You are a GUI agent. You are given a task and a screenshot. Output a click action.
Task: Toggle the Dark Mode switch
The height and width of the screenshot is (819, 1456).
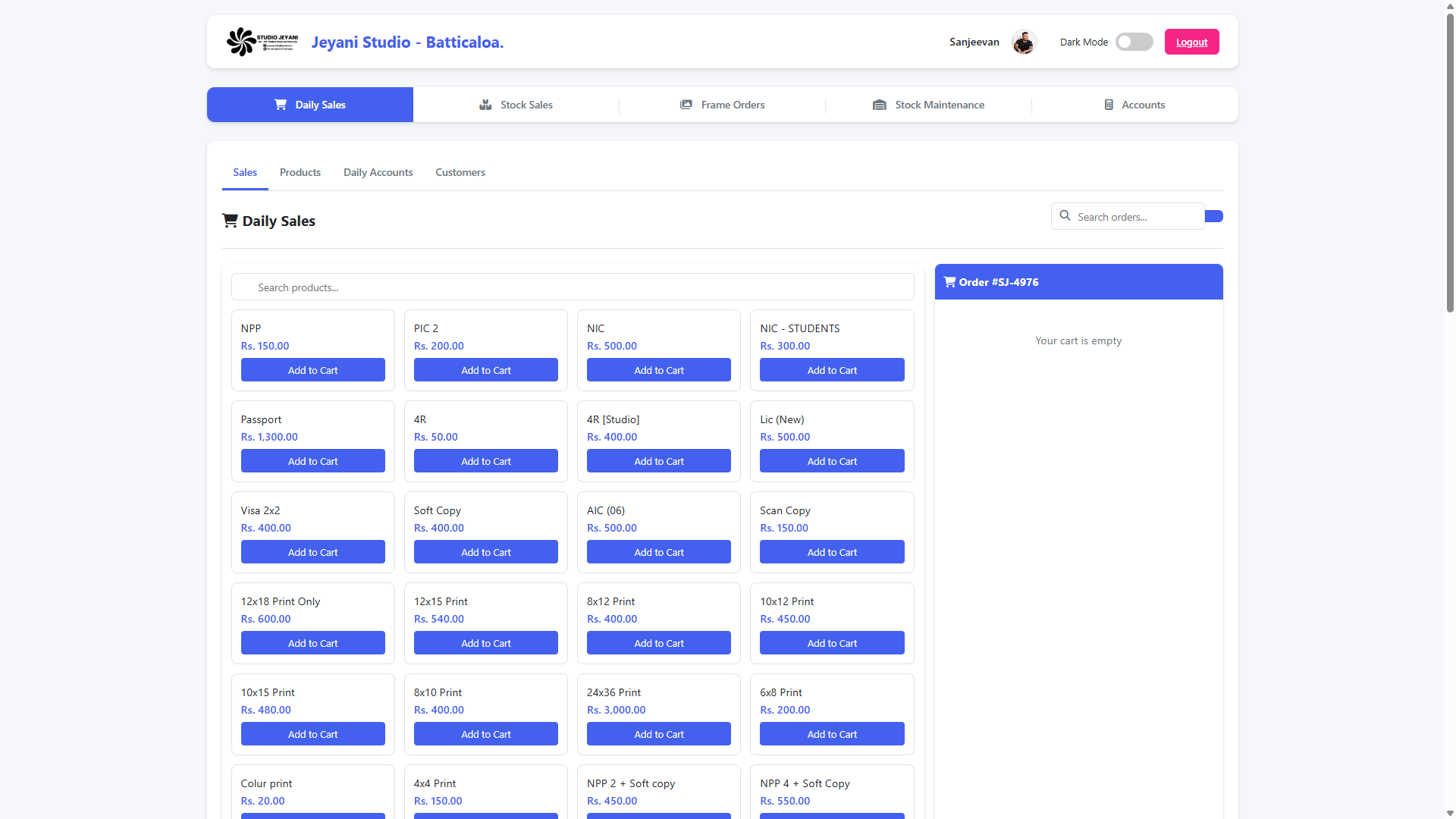point(1134,42)
